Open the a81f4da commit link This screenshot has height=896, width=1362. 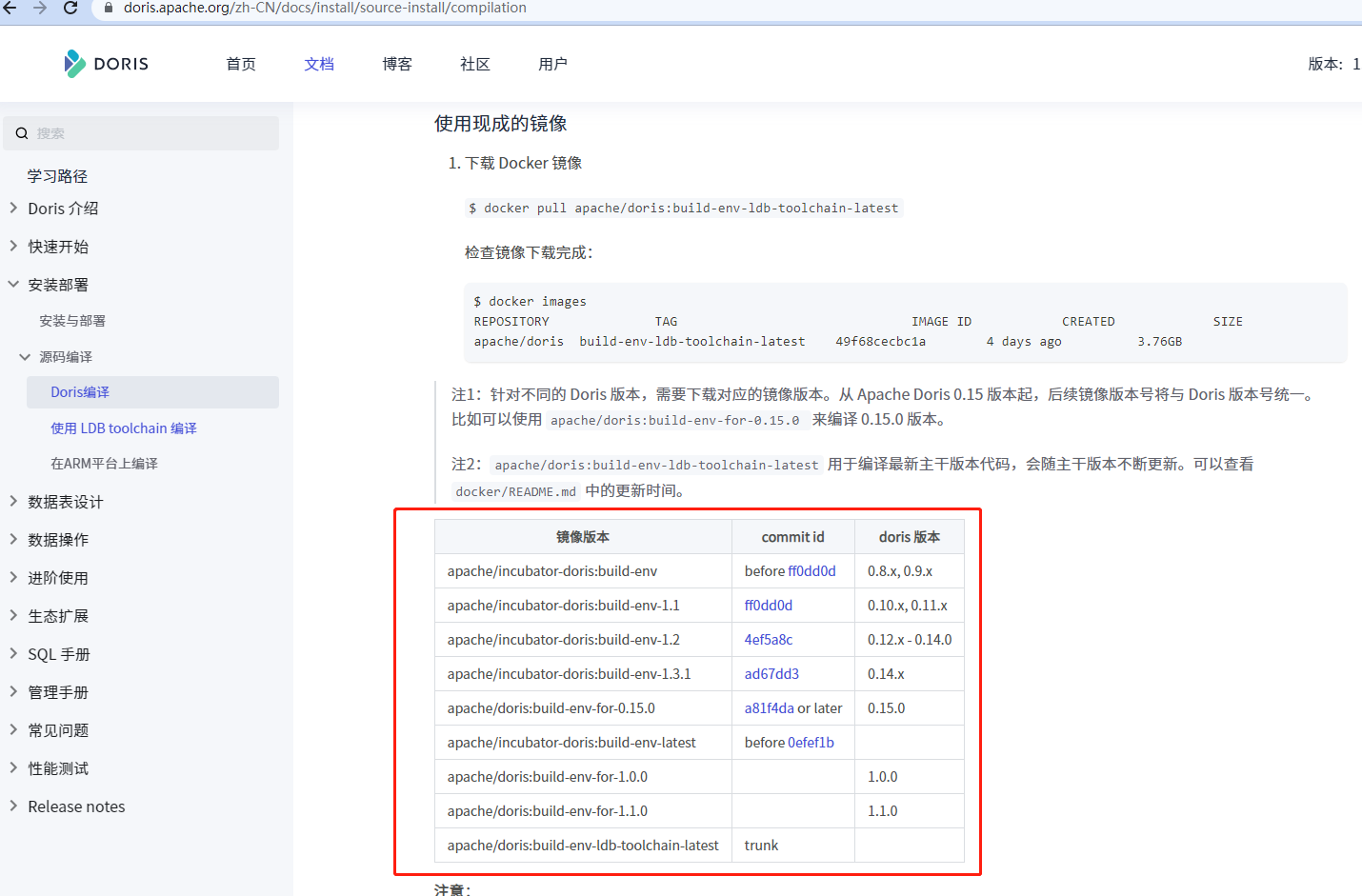tap(770, 708)
